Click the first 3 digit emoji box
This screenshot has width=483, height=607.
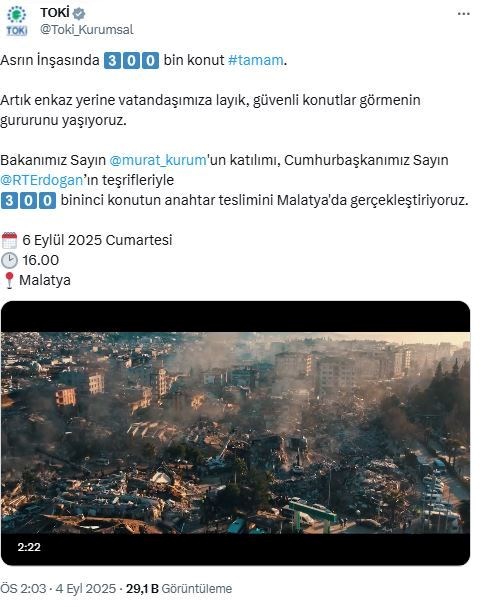[x=112, y=61]
